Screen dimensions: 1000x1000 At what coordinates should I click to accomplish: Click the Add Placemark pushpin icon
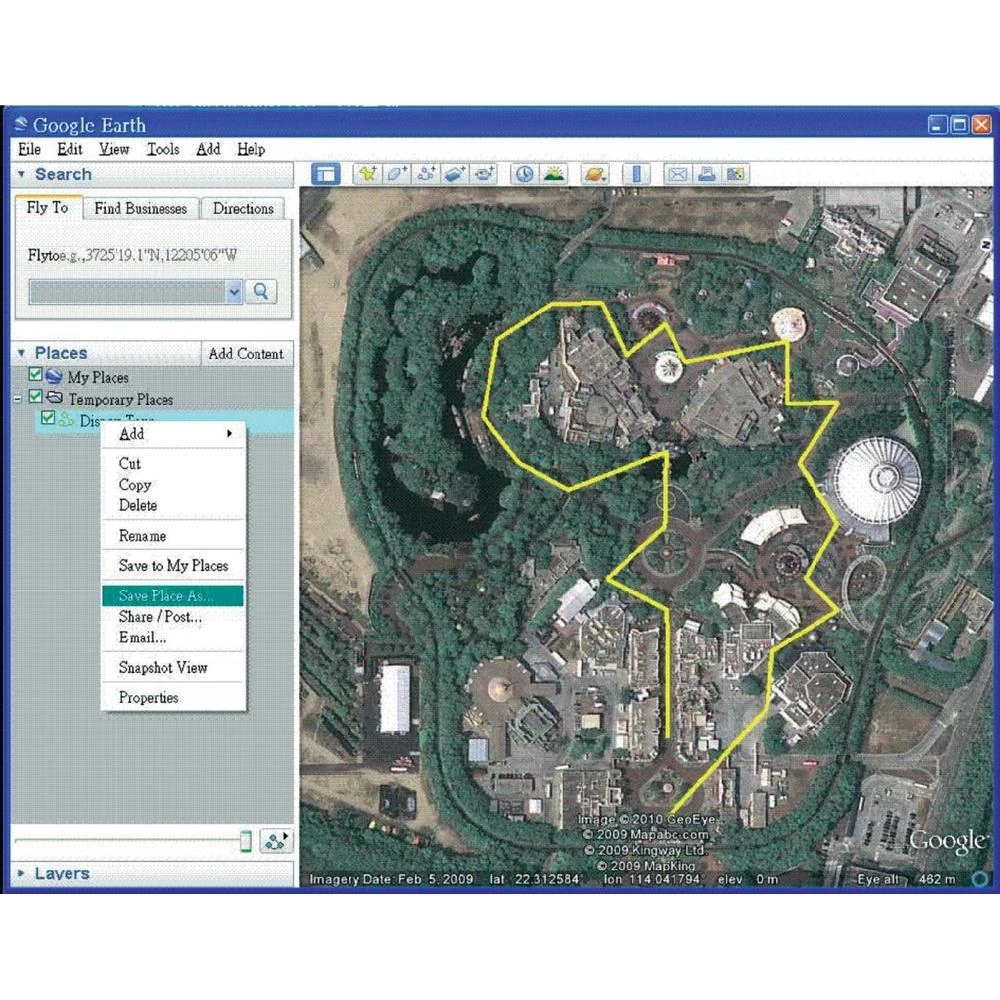(x=367, y=174)
